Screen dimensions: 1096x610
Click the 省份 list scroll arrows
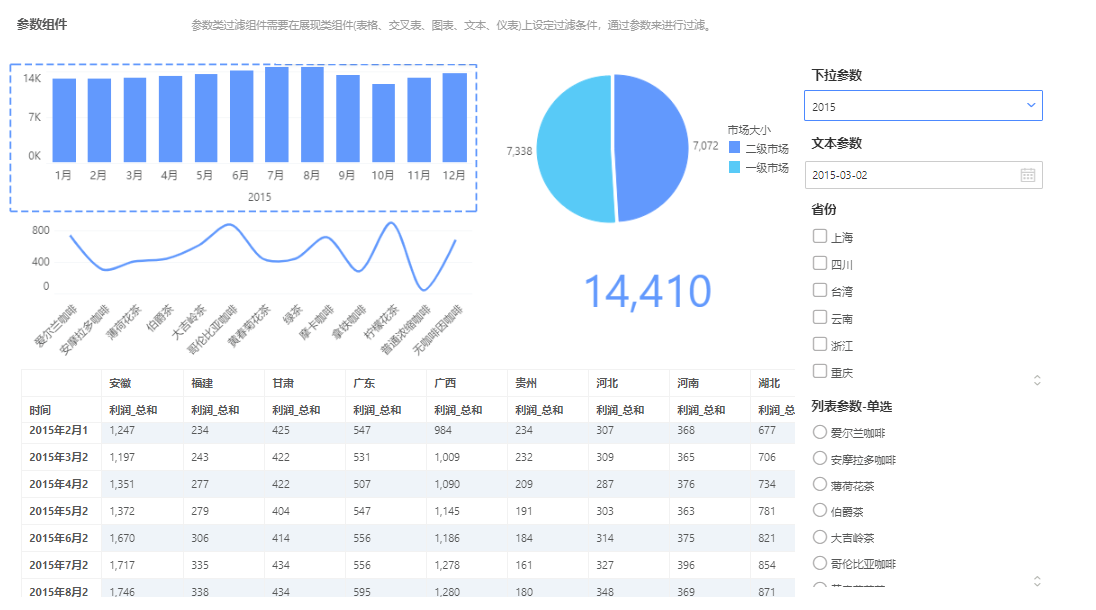click(1037, 380)
